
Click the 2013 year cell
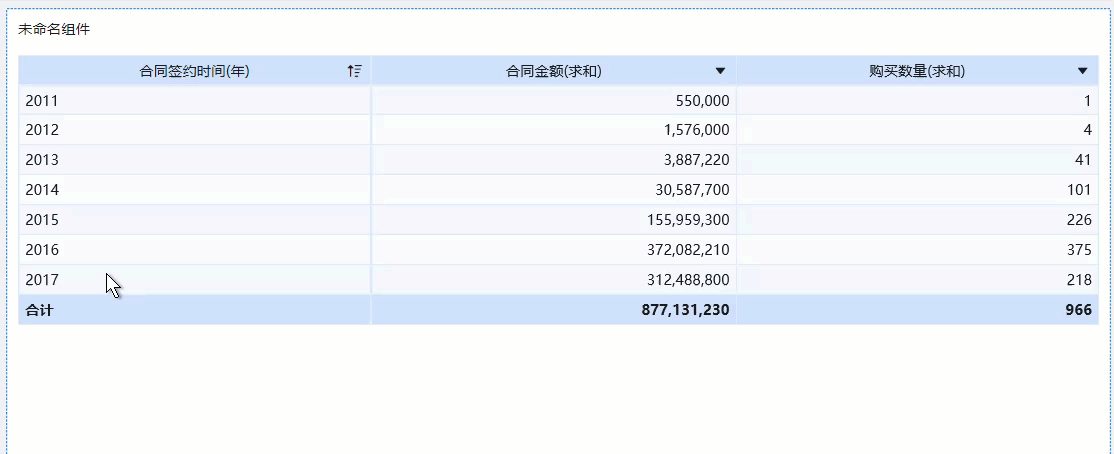pos(42,160)
